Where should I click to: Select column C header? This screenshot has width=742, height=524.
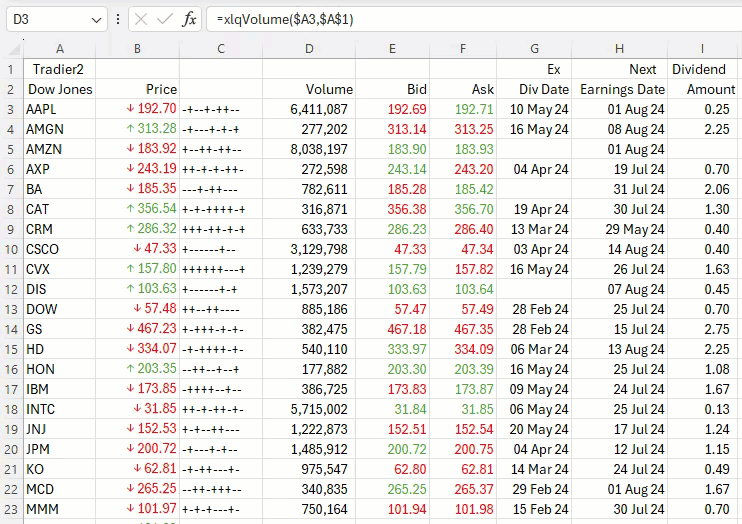(221, 49)
